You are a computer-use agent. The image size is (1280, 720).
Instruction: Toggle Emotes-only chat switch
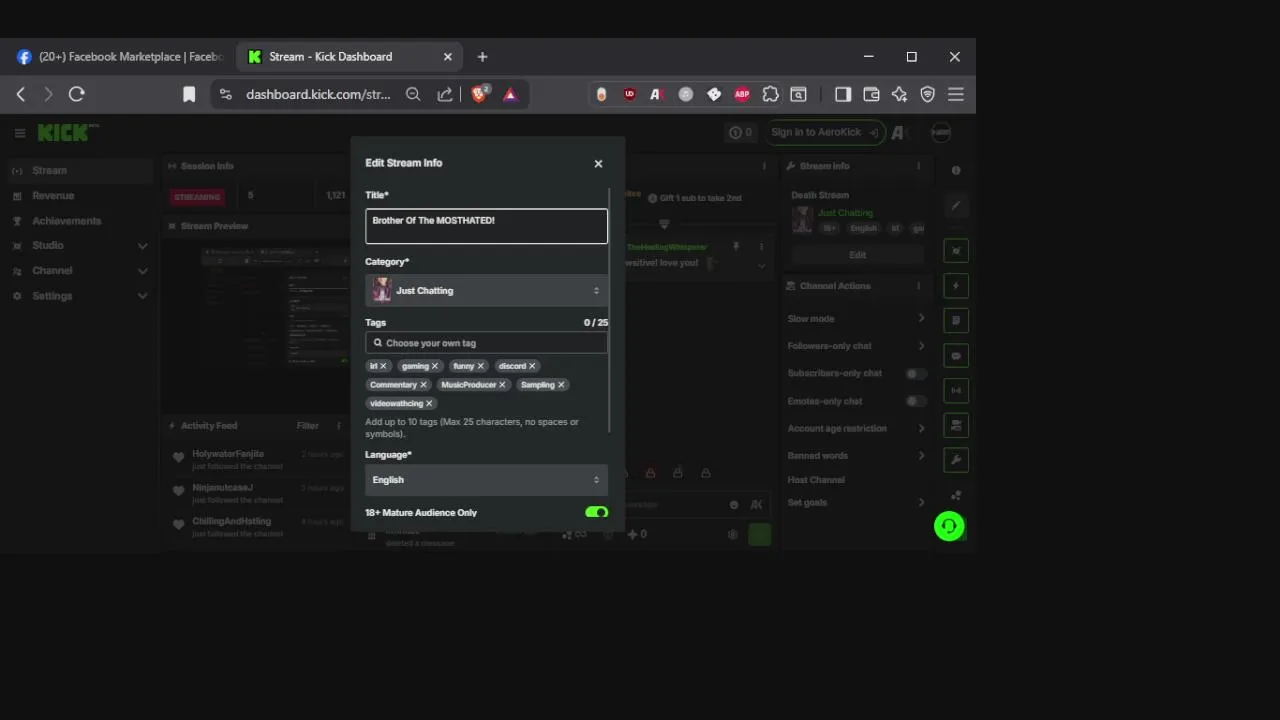[x=915, y=401]
